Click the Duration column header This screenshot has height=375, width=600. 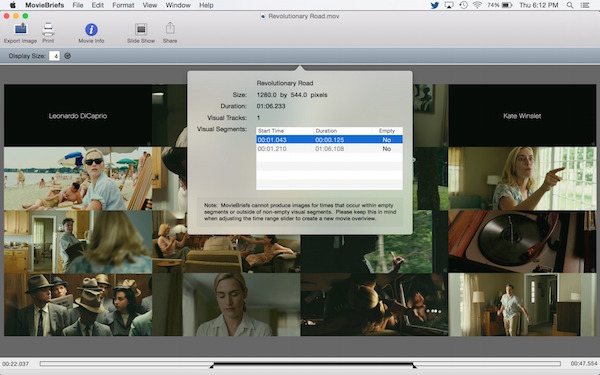(x=342, y=131)
